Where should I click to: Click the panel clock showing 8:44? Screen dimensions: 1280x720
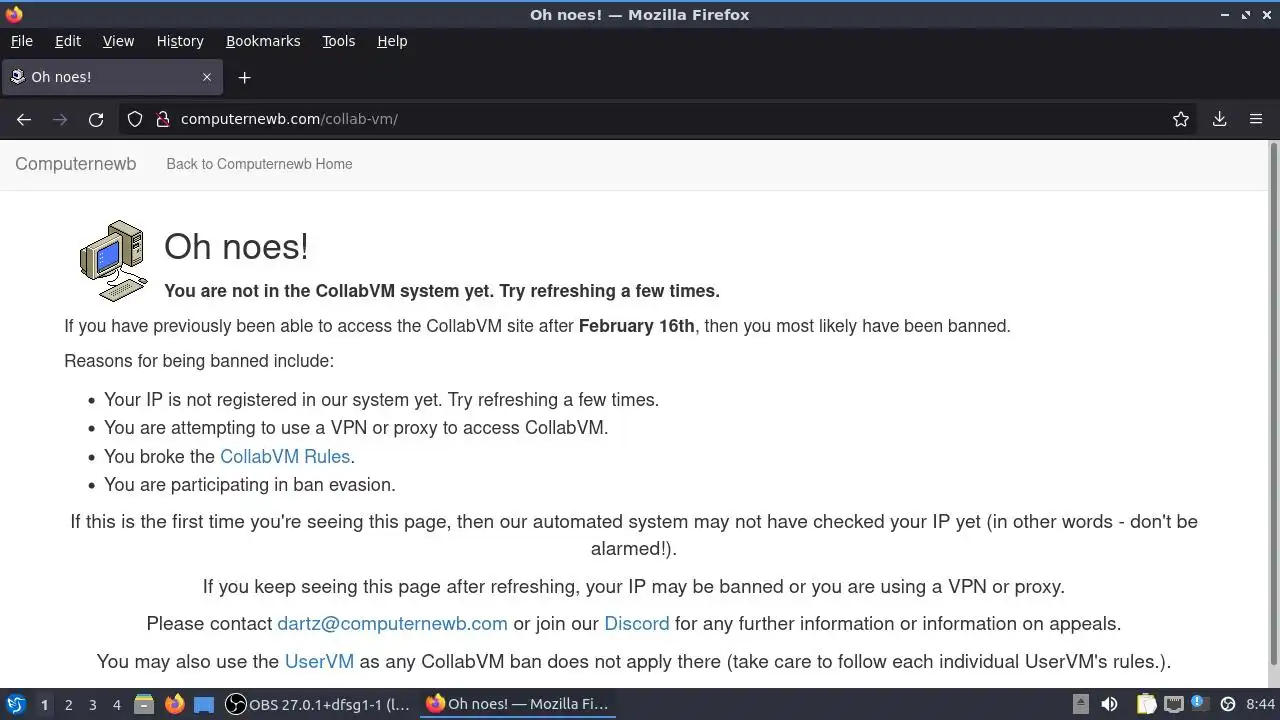pyautogui.click(x=1261, y=704)
